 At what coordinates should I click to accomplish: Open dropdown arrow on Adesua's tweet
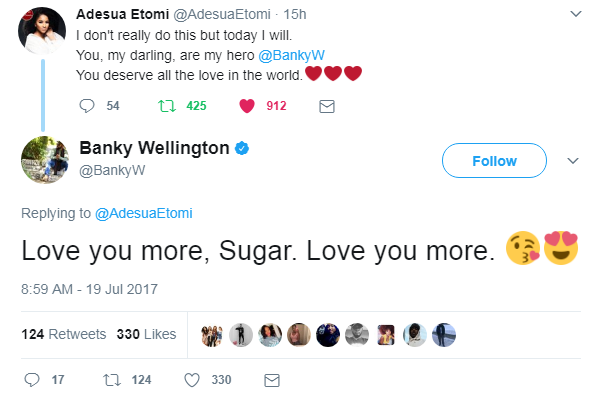tap(574, 15)
